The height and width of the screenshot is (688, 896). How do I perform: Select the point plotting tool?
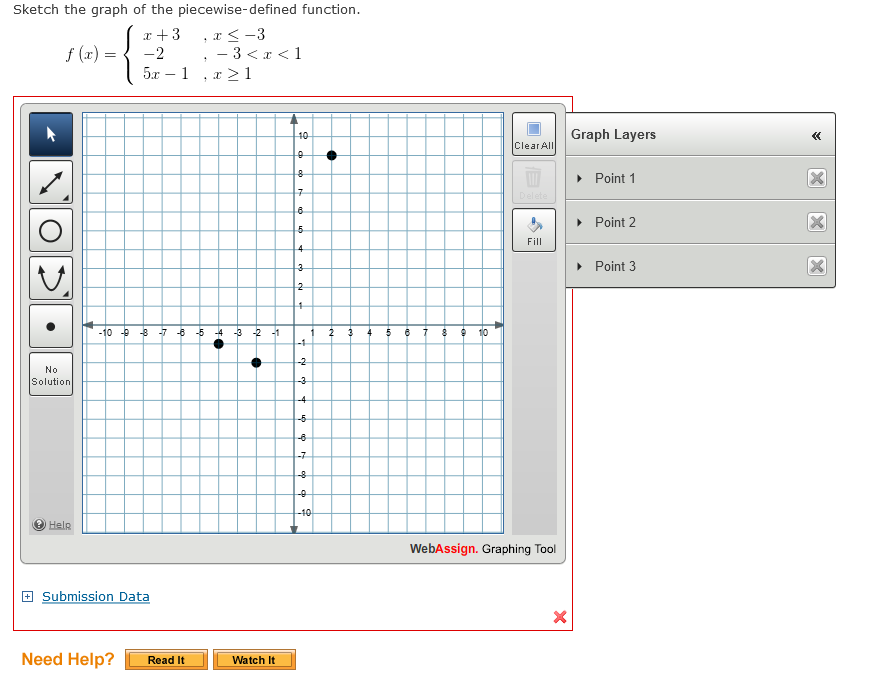[50, 326]
